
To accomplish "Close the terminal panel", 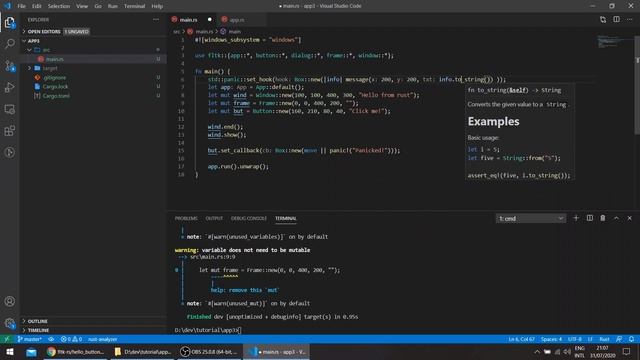I will pos(630,218).
